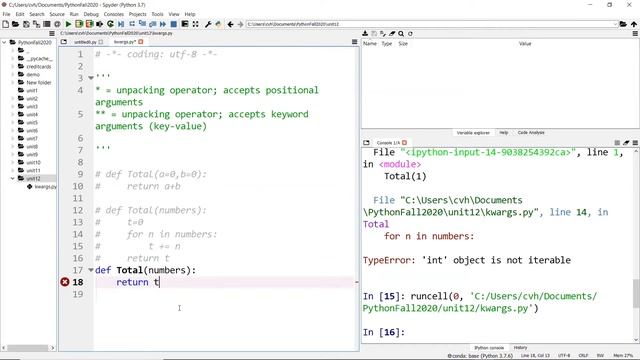Click the project explorer horizontal scrollbar
The height and width of the screenshot is (360, 640).
(28, 348)
